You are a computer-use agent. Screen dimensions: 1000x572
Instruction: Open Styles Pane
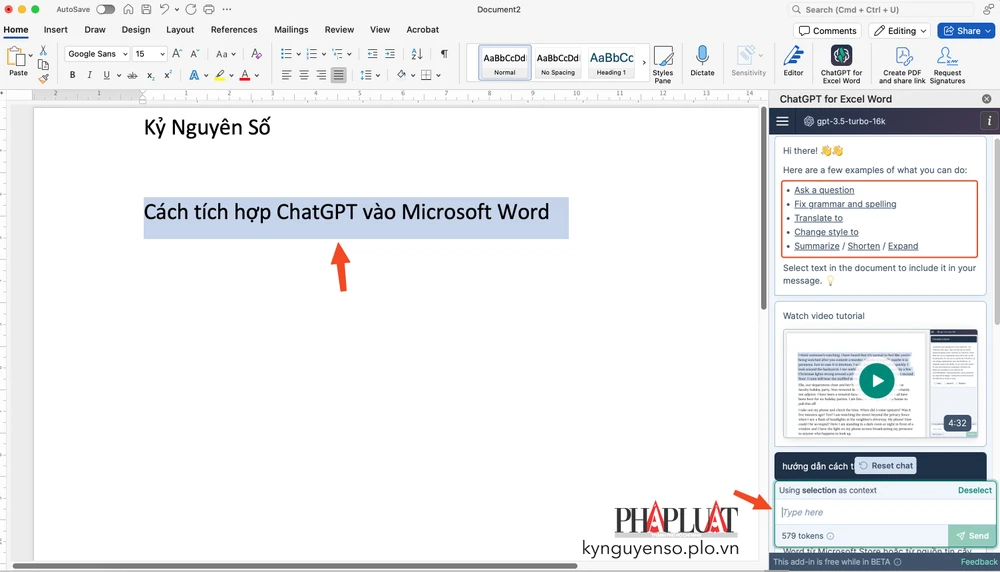[663, 64]
